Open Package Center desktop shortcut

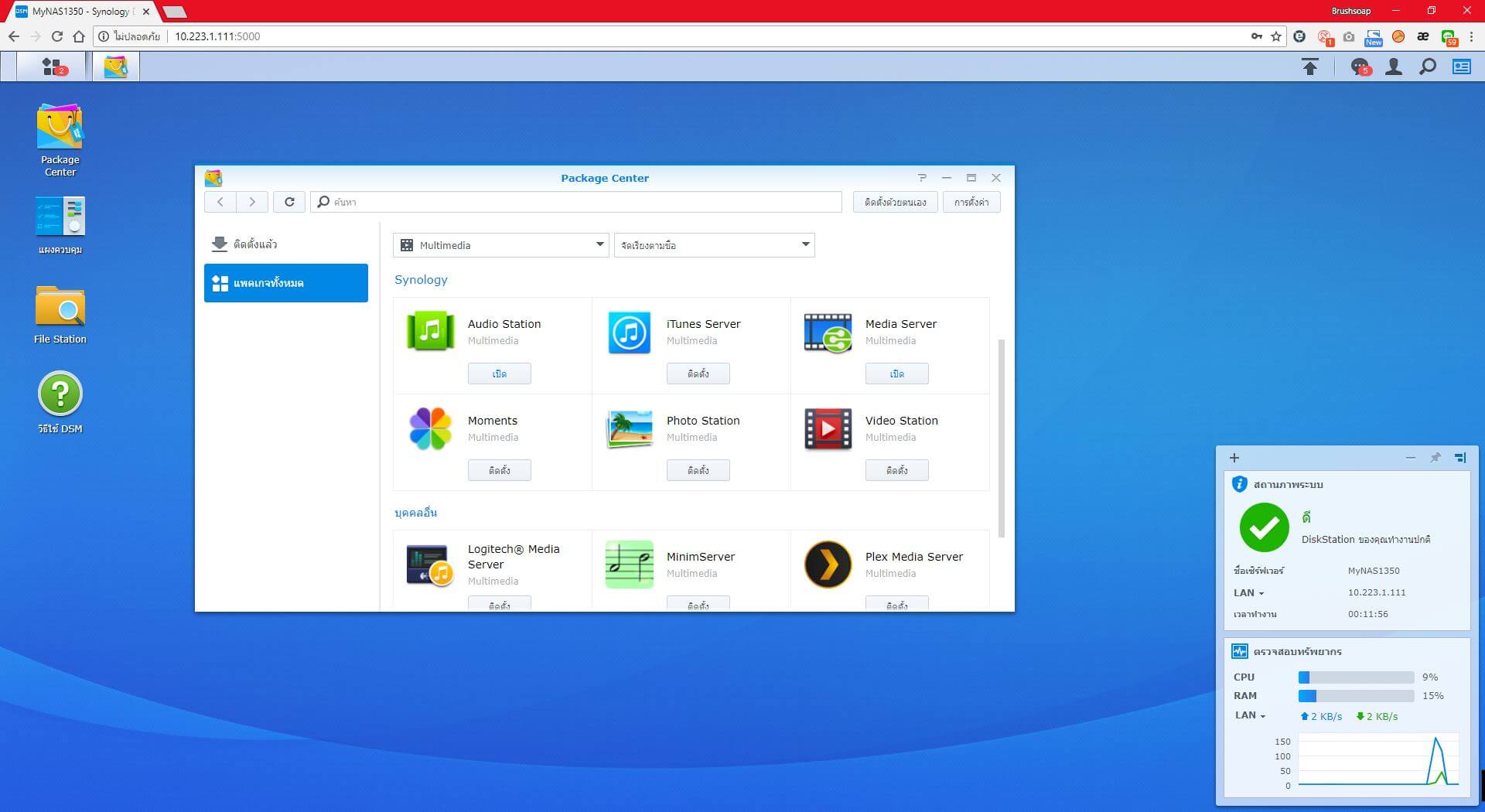[60, 140]
